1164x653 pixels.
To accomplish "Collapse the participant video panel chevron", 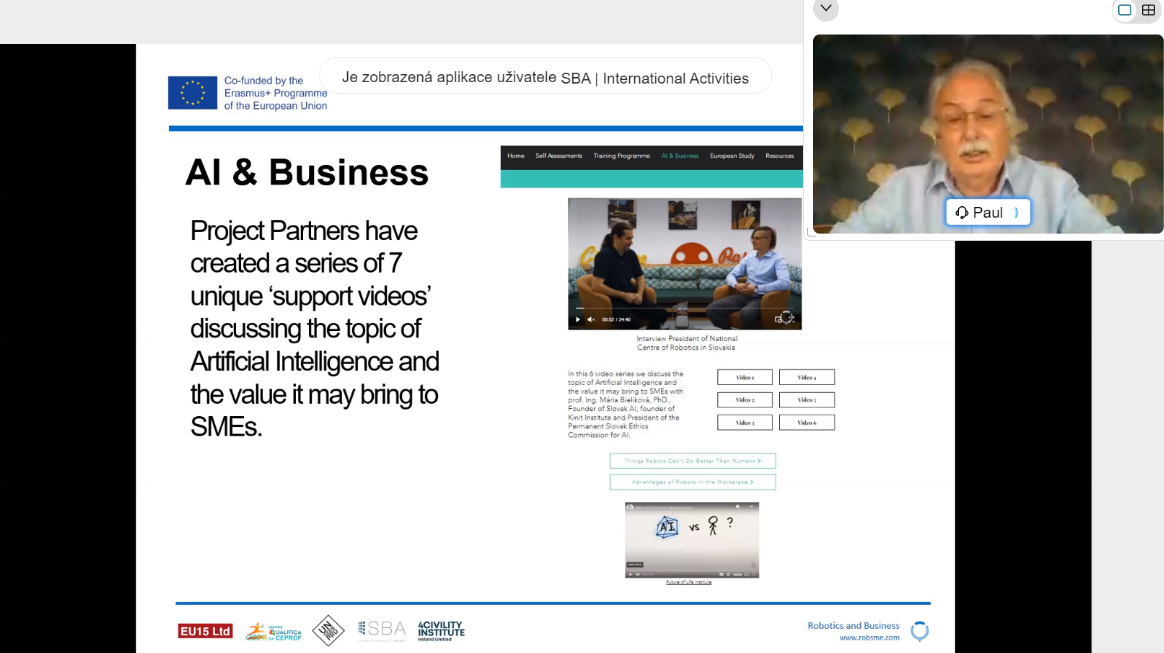I will point(826,9).
